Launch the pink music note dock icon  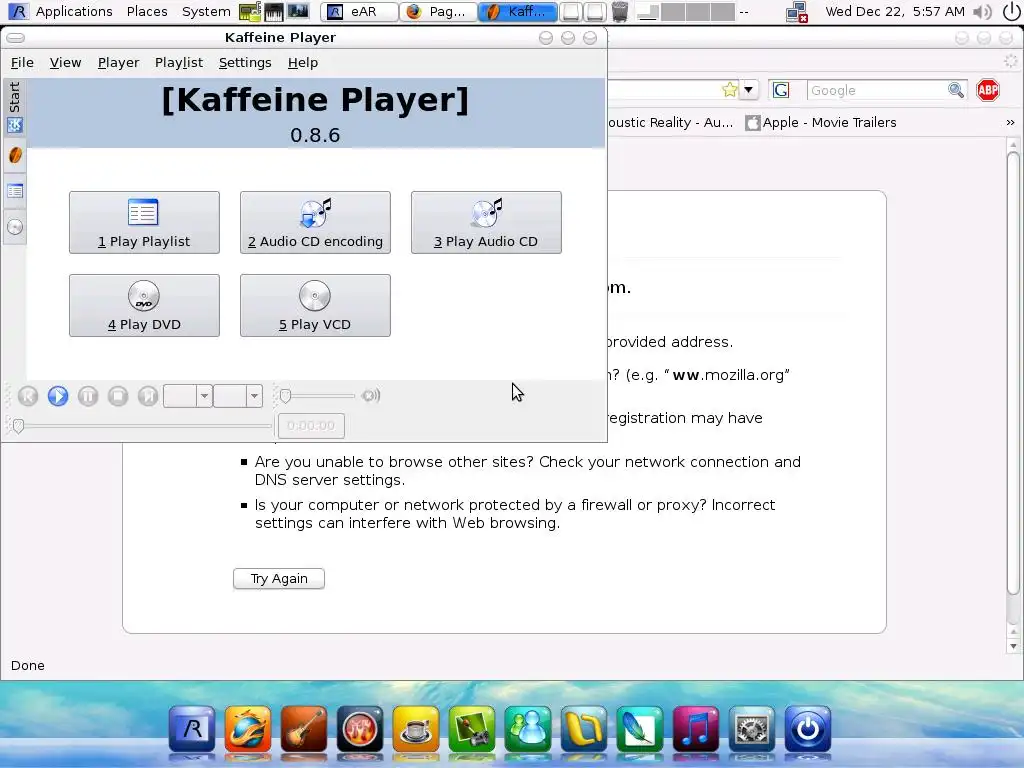696,729
